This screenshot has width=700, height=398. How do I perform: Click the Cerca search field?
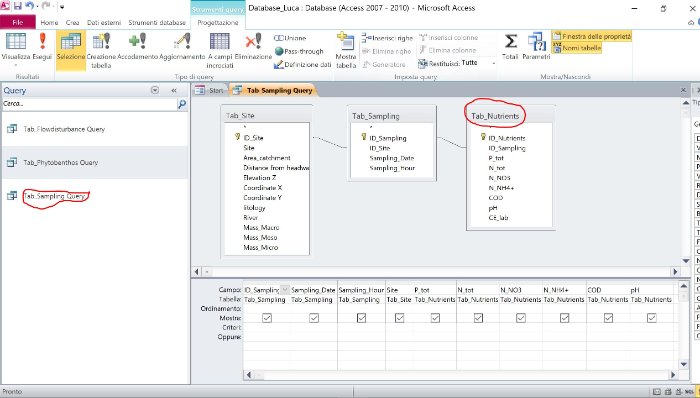89,104
